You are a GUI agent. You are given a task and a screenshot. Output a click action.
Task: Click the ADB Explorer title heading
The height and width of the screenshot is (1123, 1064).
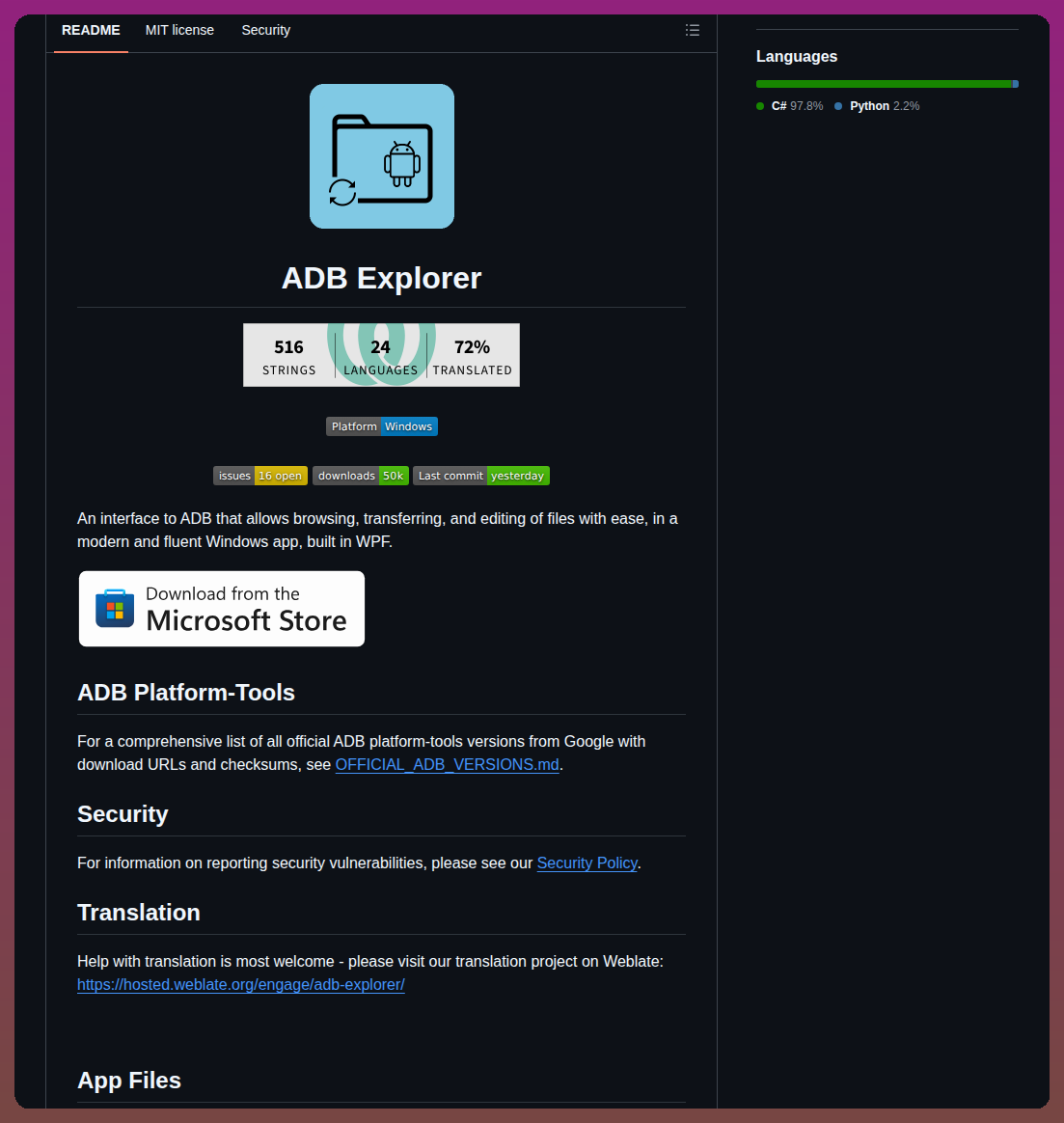tap(382, 278)
